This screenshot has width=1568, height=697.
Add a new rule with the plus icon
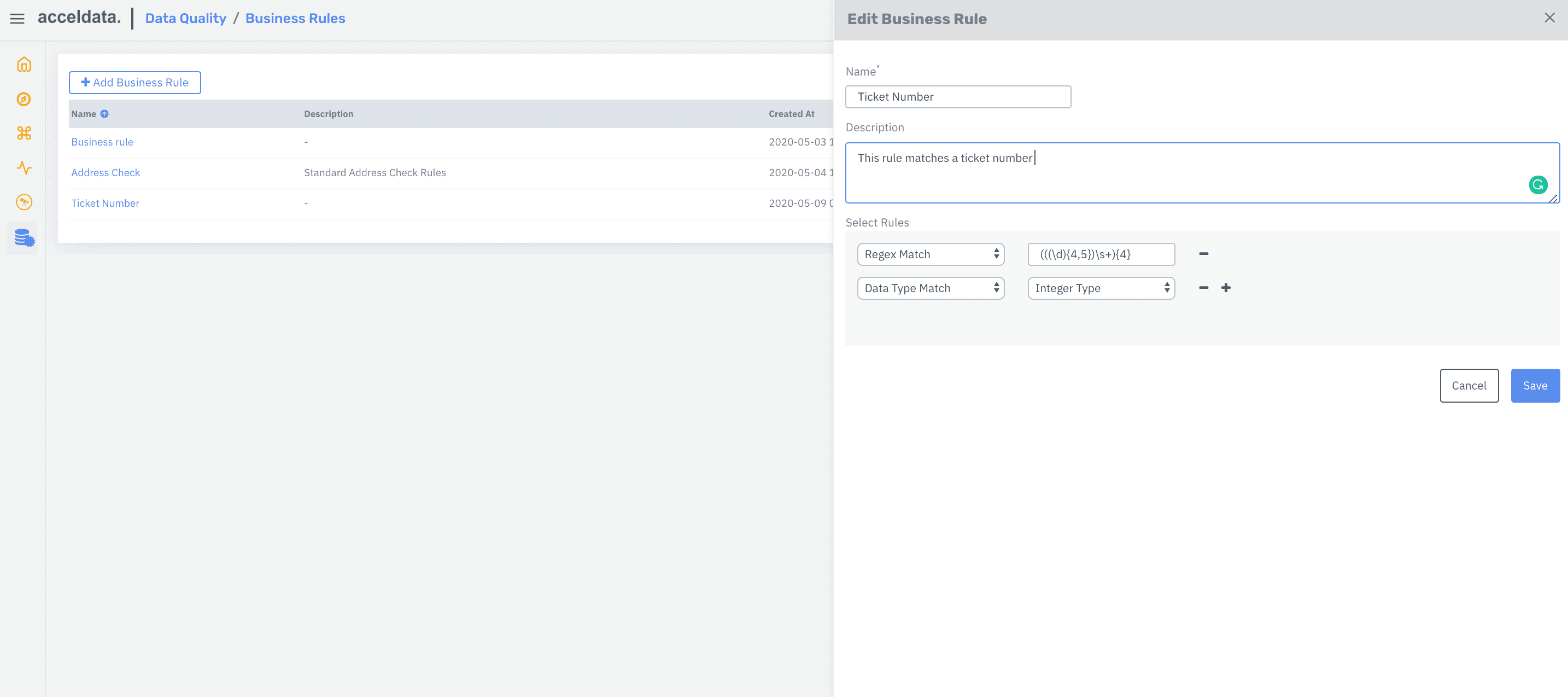coord(1226,288)
